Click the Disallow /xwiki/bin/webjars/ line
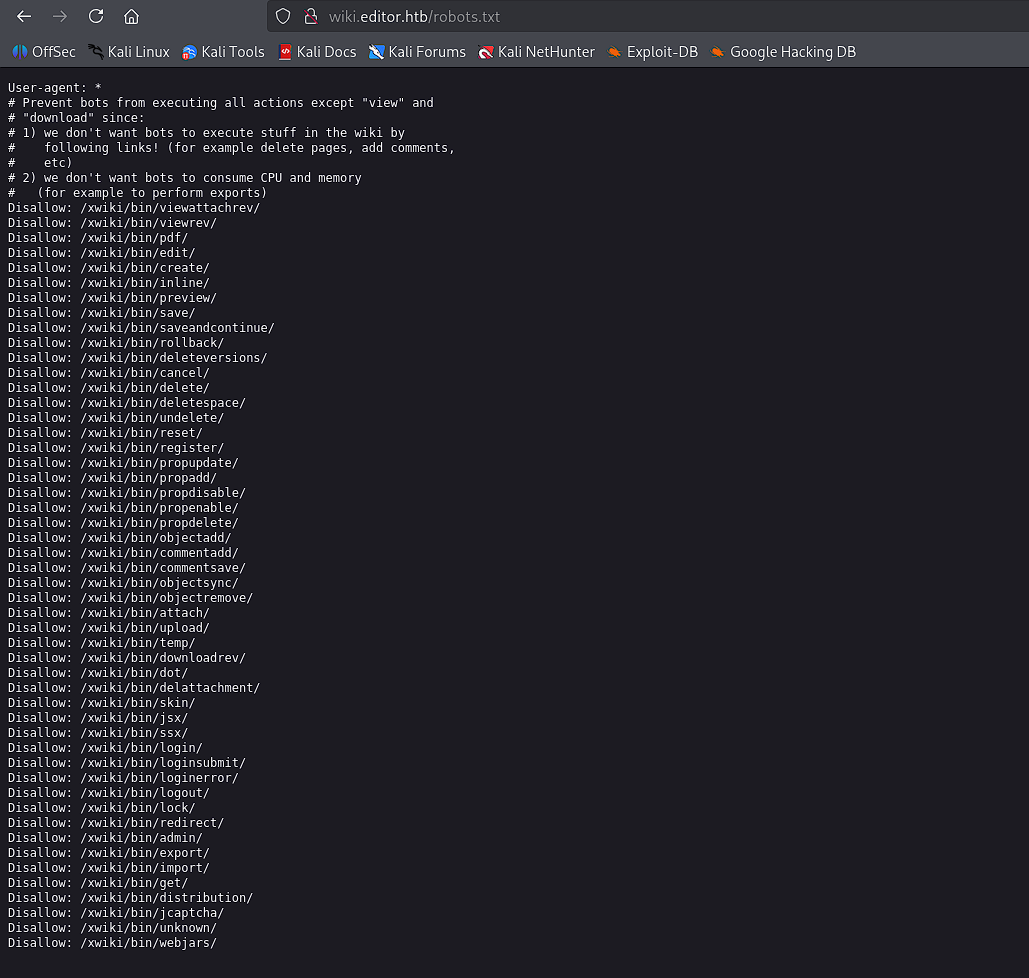 tap(112, 943)
